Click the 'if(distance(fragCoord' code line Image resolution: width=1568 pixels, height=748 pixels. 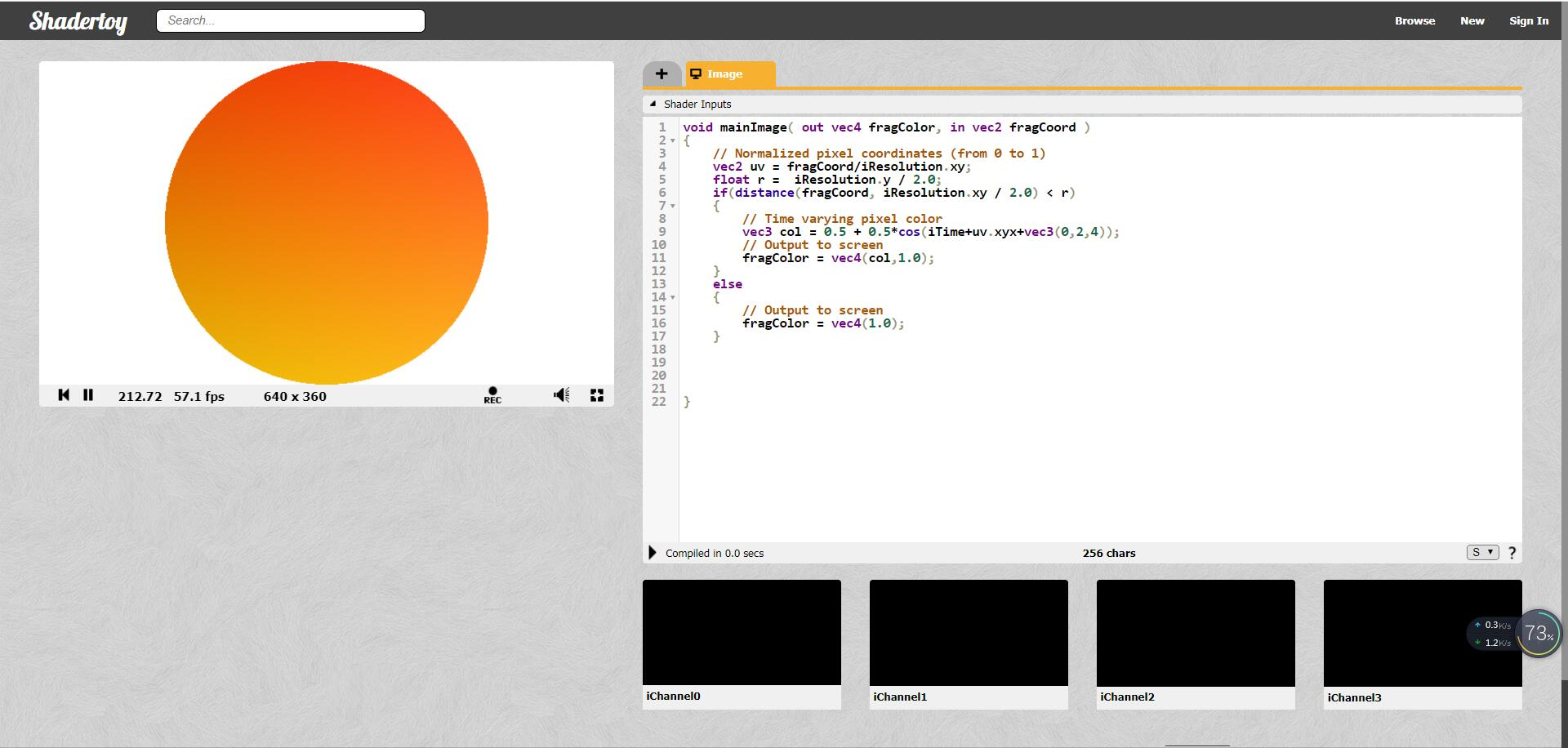(893, 193)
